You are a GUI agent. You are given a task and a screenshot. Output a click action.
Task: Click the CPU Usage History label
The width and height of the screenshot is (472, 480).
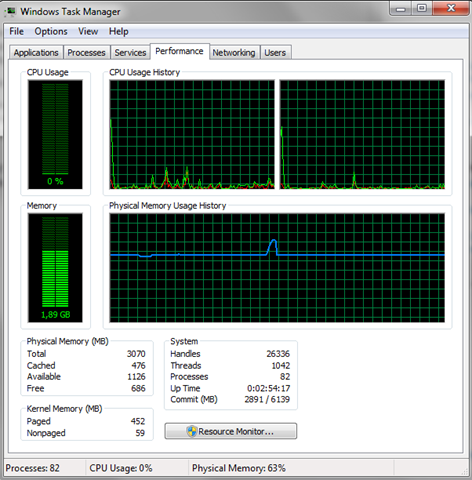pyautogui.click(x=145, y=72)
